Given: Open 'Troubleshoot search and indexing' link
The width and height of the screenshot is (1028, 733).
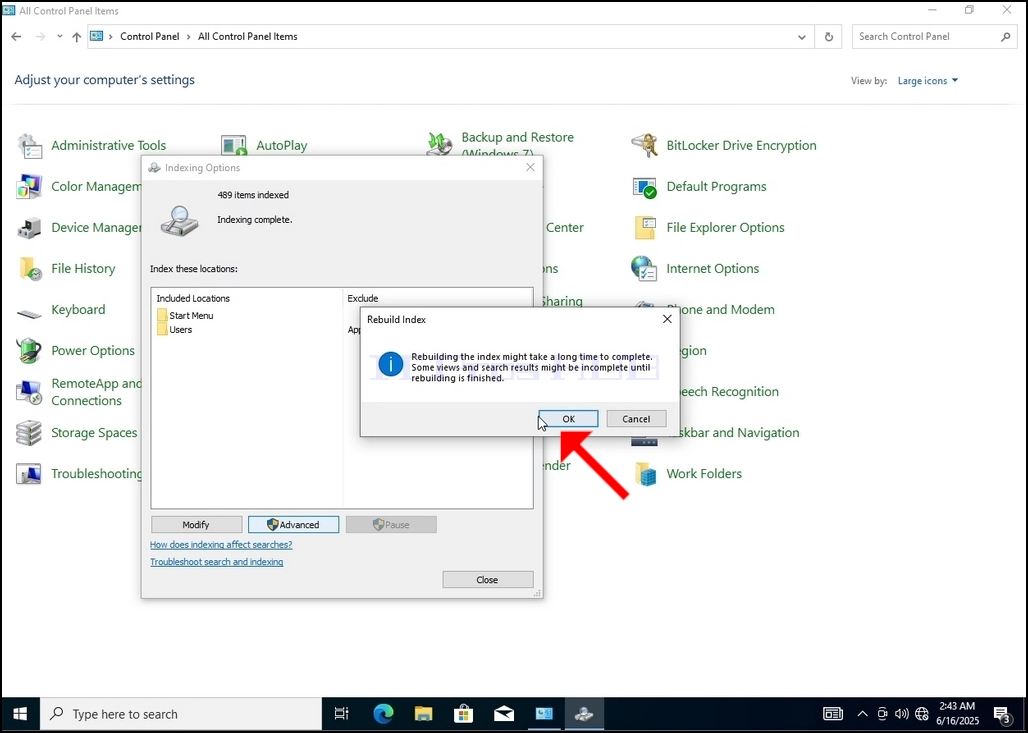Looking at the screenshot, I should click(216, 562).
